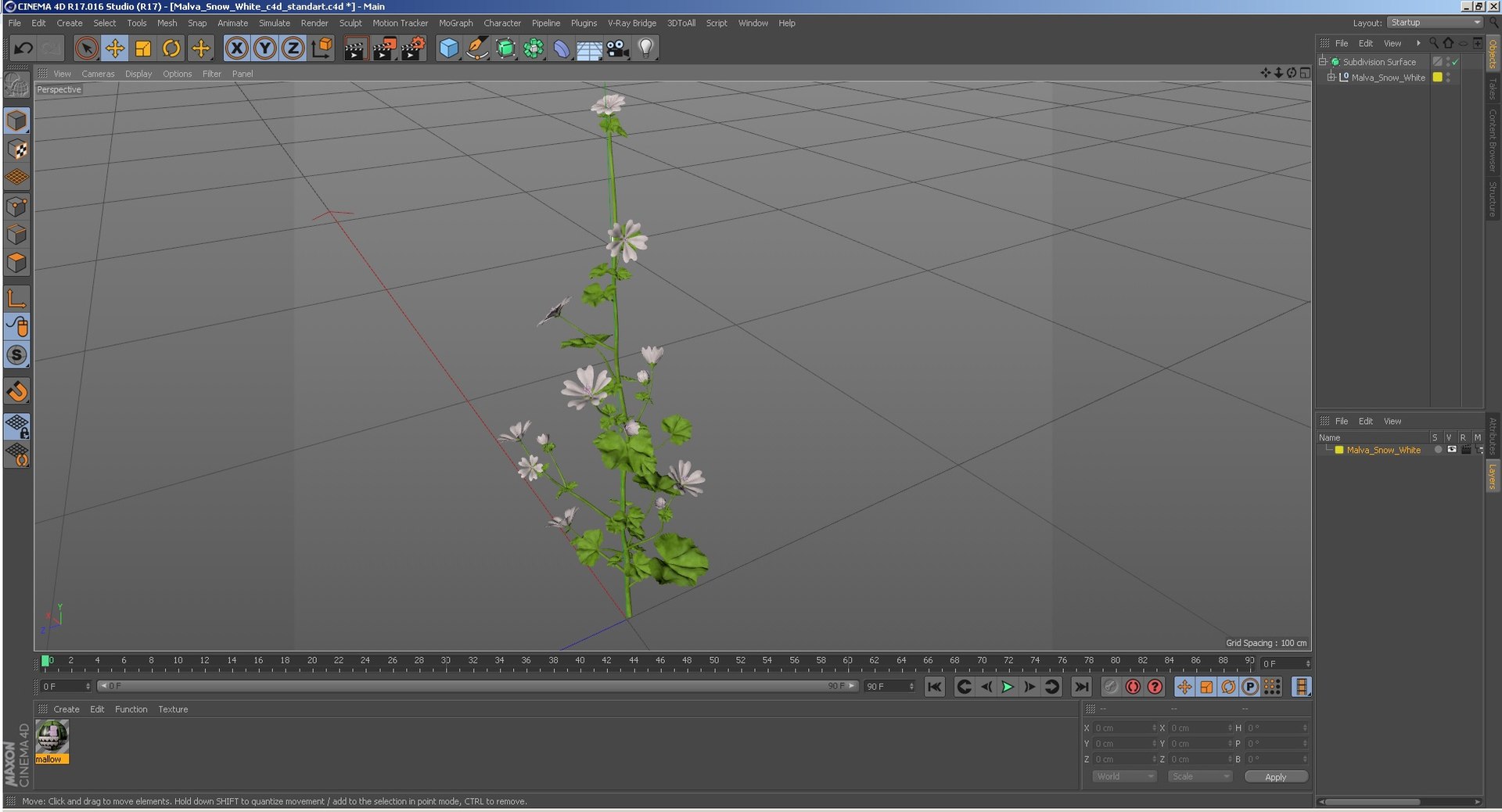Open the MoGraph array icon
1502x812 pixels.
tap(534, 49)
